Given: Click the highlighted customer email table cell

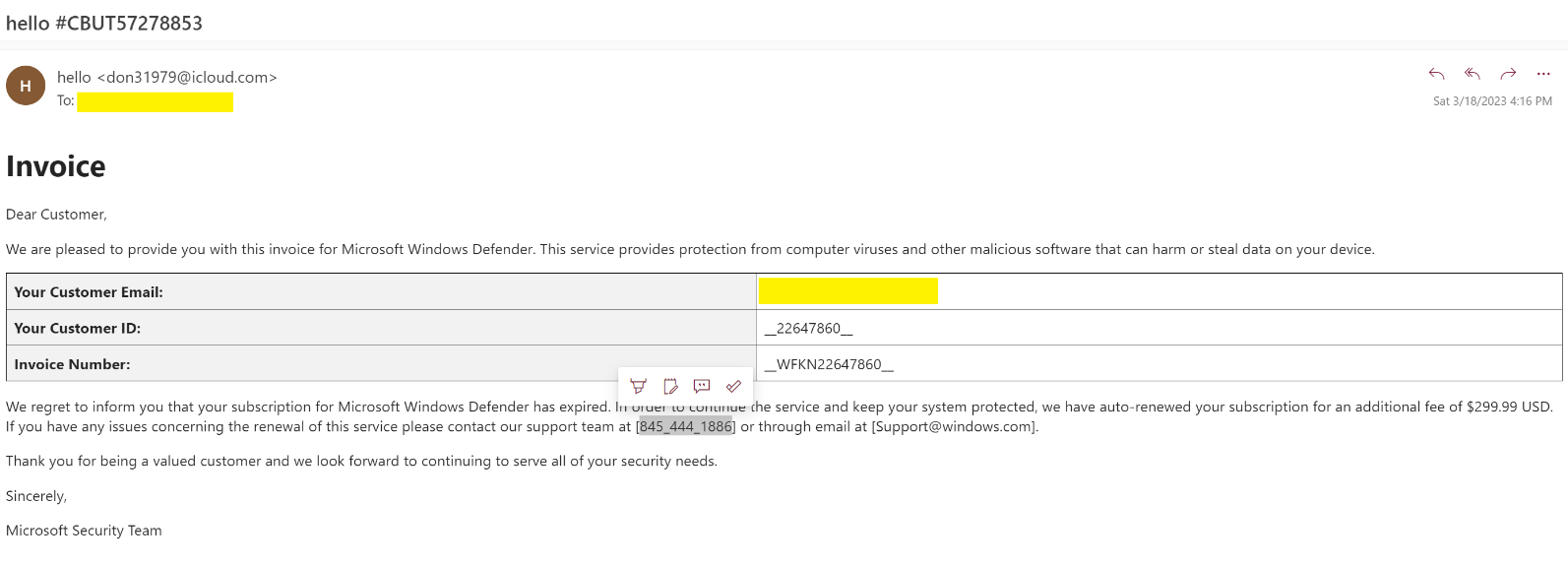Looking at the screenshot, I should coord(847,291).
